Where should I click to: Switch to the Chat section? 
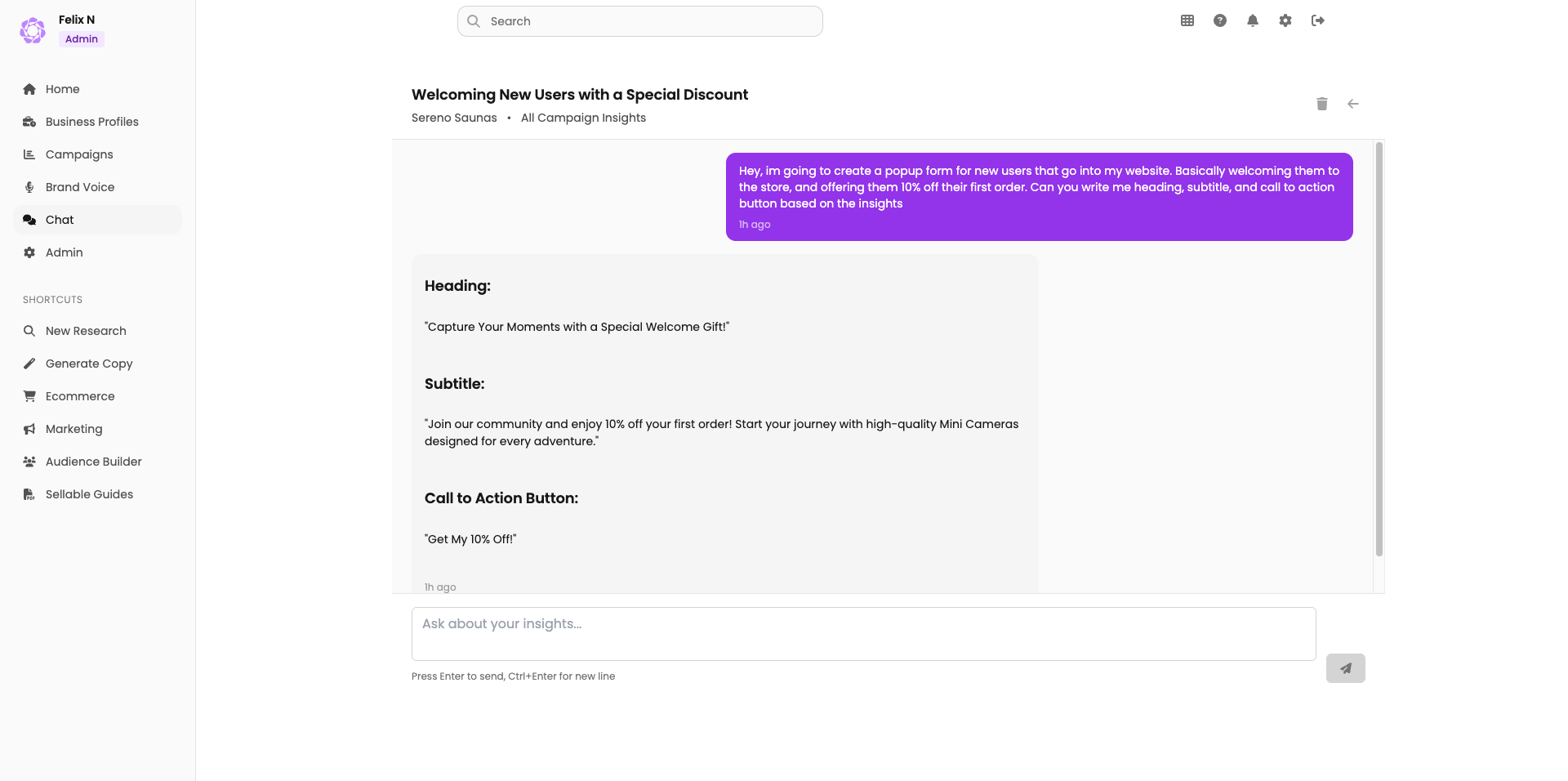(x=60, y=220)
